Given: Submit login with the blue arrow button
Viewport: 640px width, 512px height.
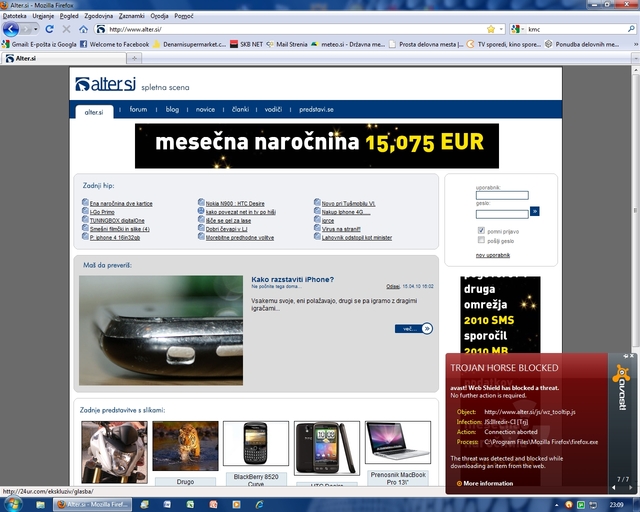Looking at the screenshot, I should [534, 211].
